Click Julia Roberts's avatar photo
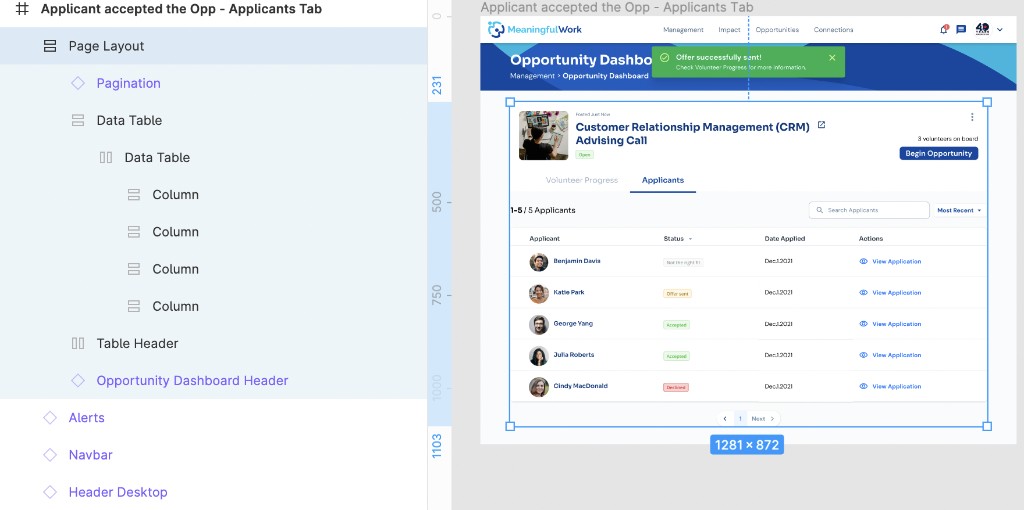This screenshot has width=1024, height=510. tap(539, 356)
